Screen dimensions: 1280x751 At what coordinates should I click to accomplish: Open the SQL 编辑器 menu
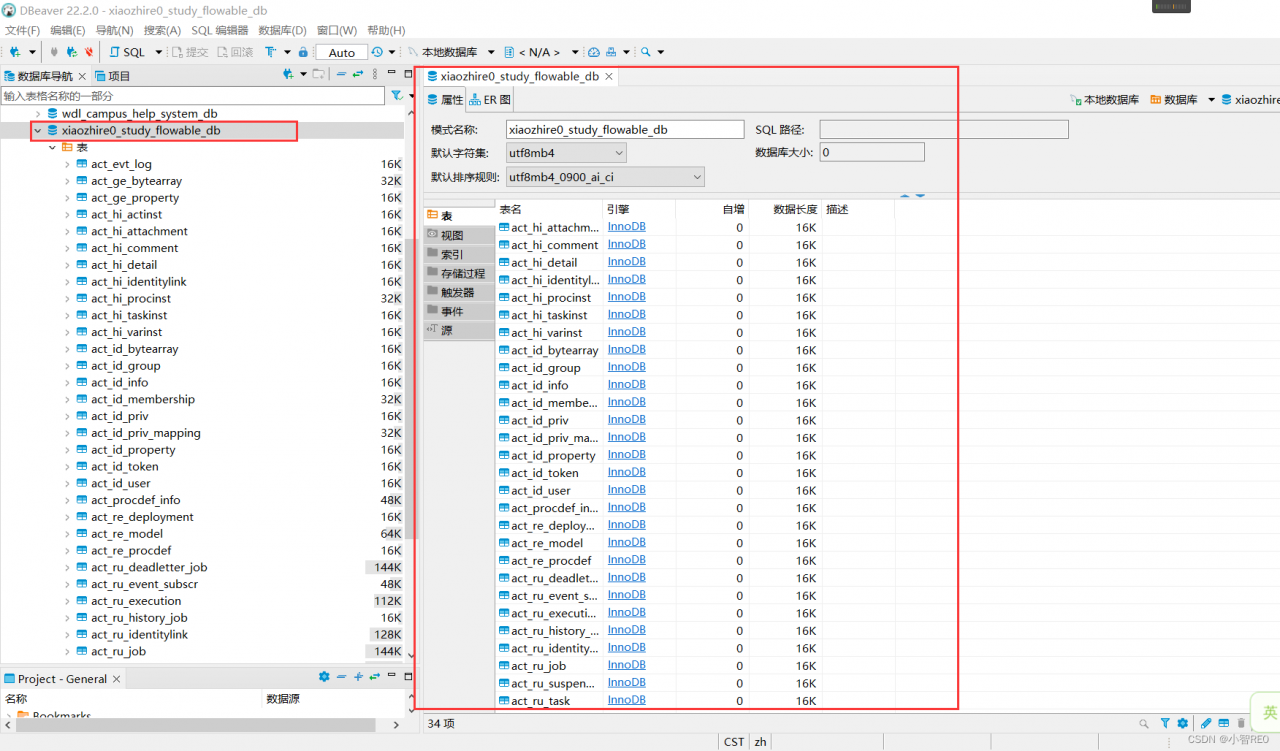point(219,30)
